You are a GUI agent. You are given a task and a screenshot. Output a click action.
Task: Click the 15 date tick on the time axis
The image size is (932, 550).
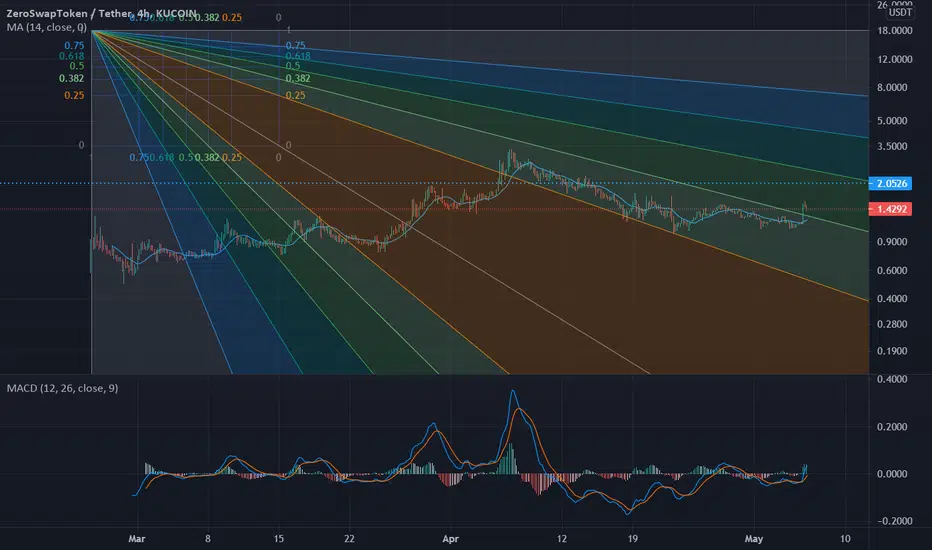click(x=278, y=539)
